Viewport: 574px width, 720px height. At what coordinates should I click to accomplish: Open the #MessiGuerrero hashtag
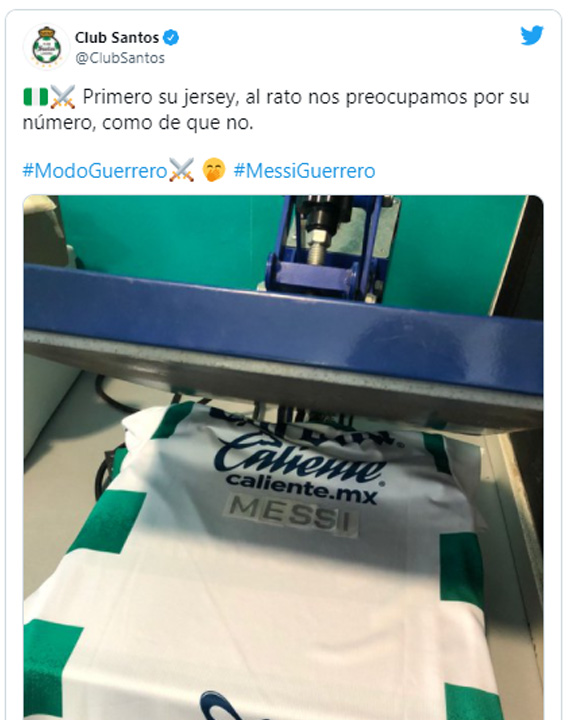click(x=304, y=171)
